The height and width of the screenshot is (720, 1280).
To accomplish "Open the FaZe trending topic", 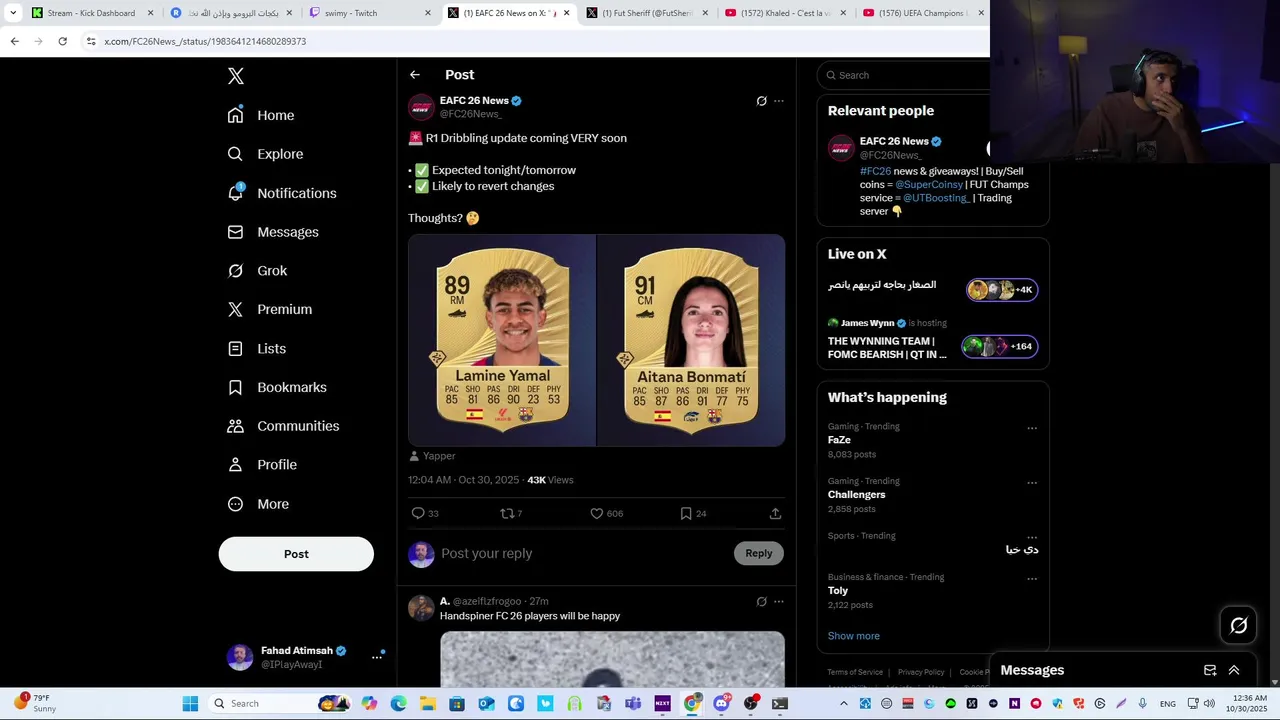I will tap(839, 440).
